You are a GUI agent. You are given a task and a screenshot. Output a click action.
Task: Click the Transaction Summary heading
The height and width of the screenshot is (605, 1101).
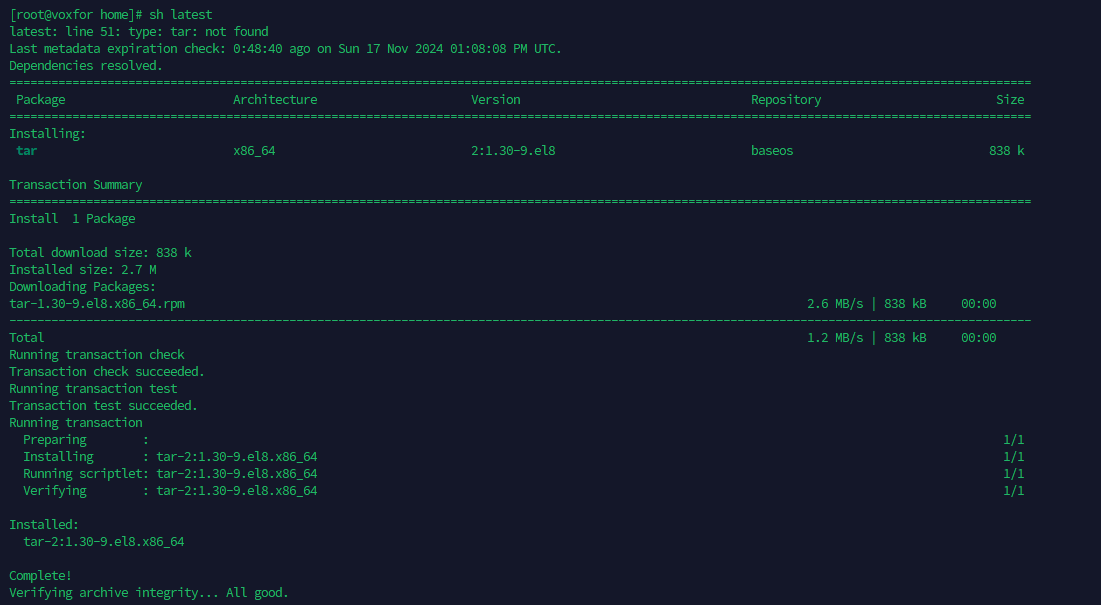(75, 184)
